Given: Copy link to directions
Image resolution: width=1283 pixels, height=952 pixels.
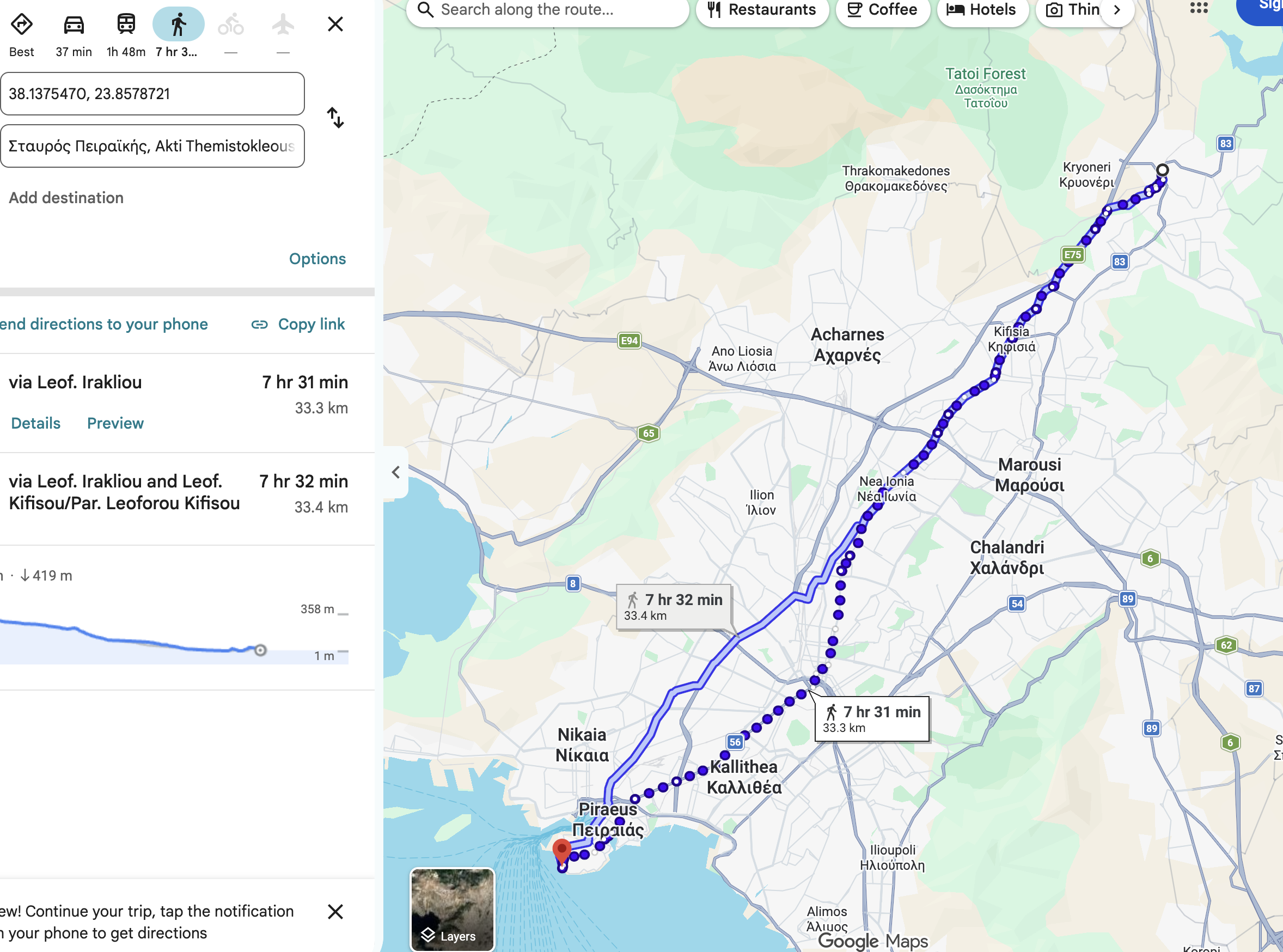Looking at the screenshot, I should 298,325.
